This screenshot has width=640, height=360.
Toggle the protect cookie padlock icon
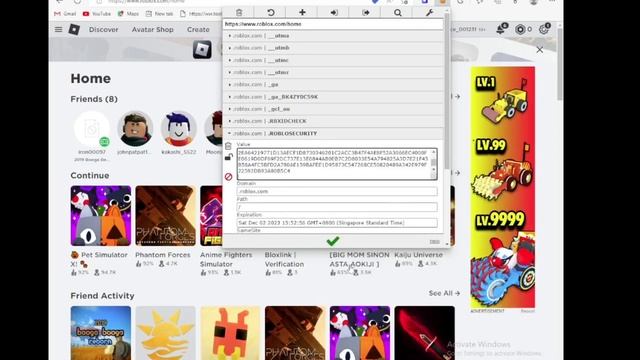point(229,157)
